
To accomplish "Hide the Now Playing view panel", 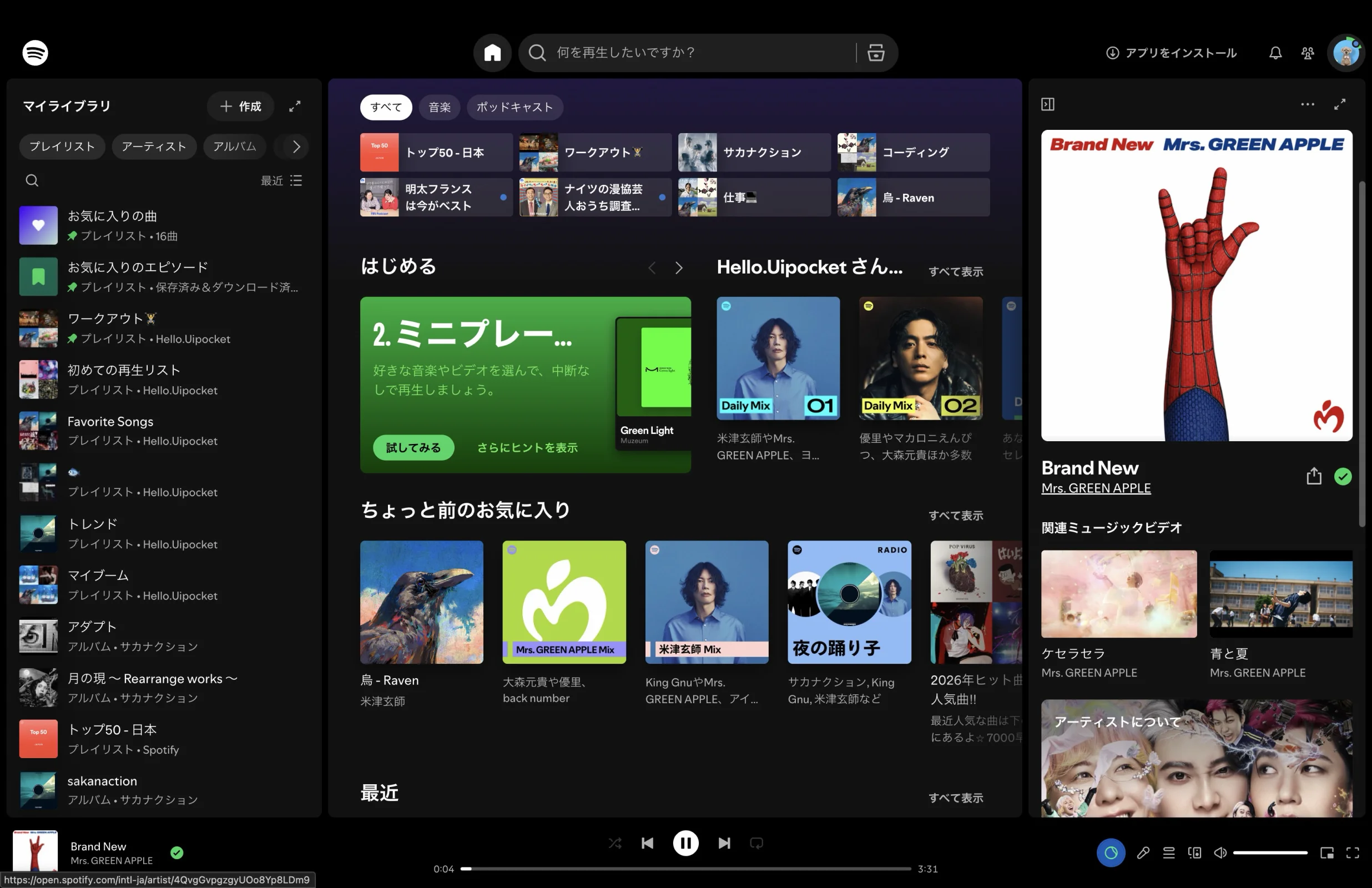I will click(x=1047, y=104).
